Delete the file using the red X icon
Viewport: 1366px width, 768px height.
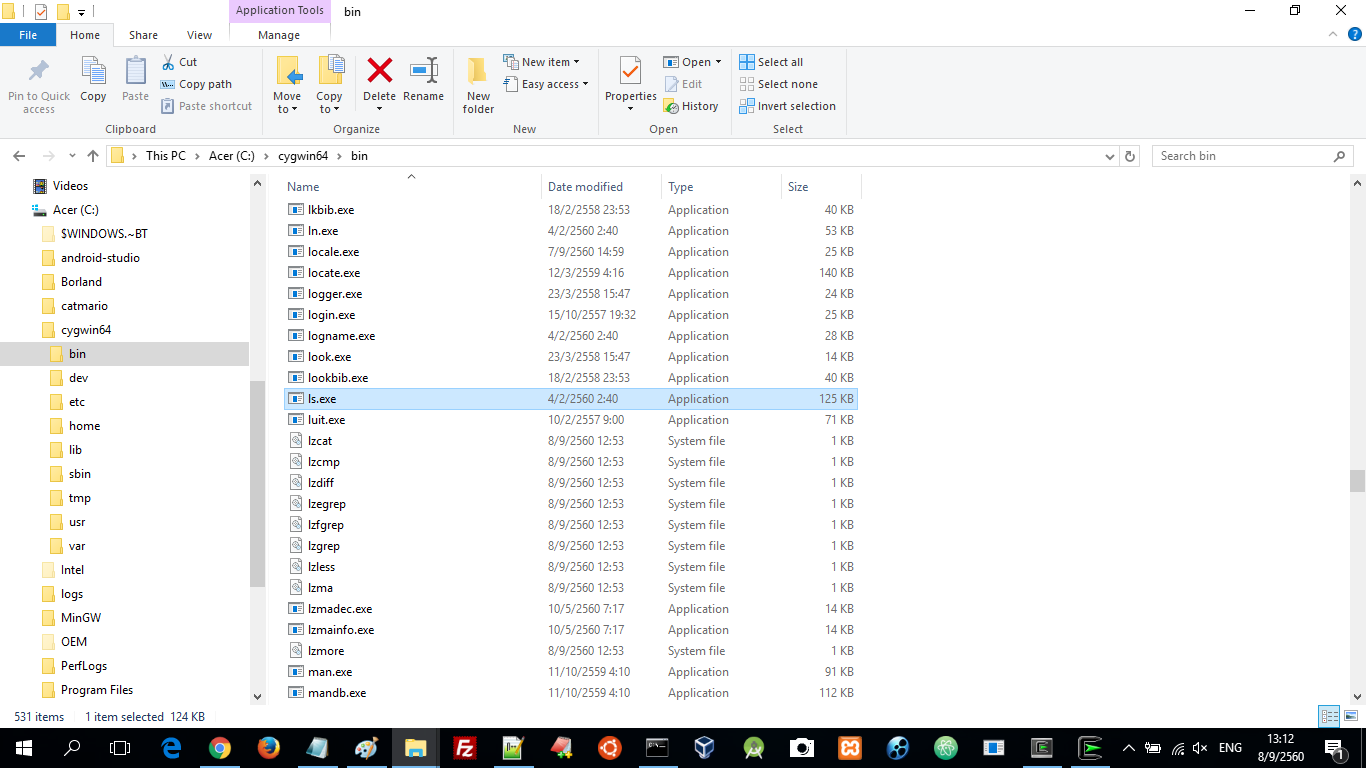(379, 70)
